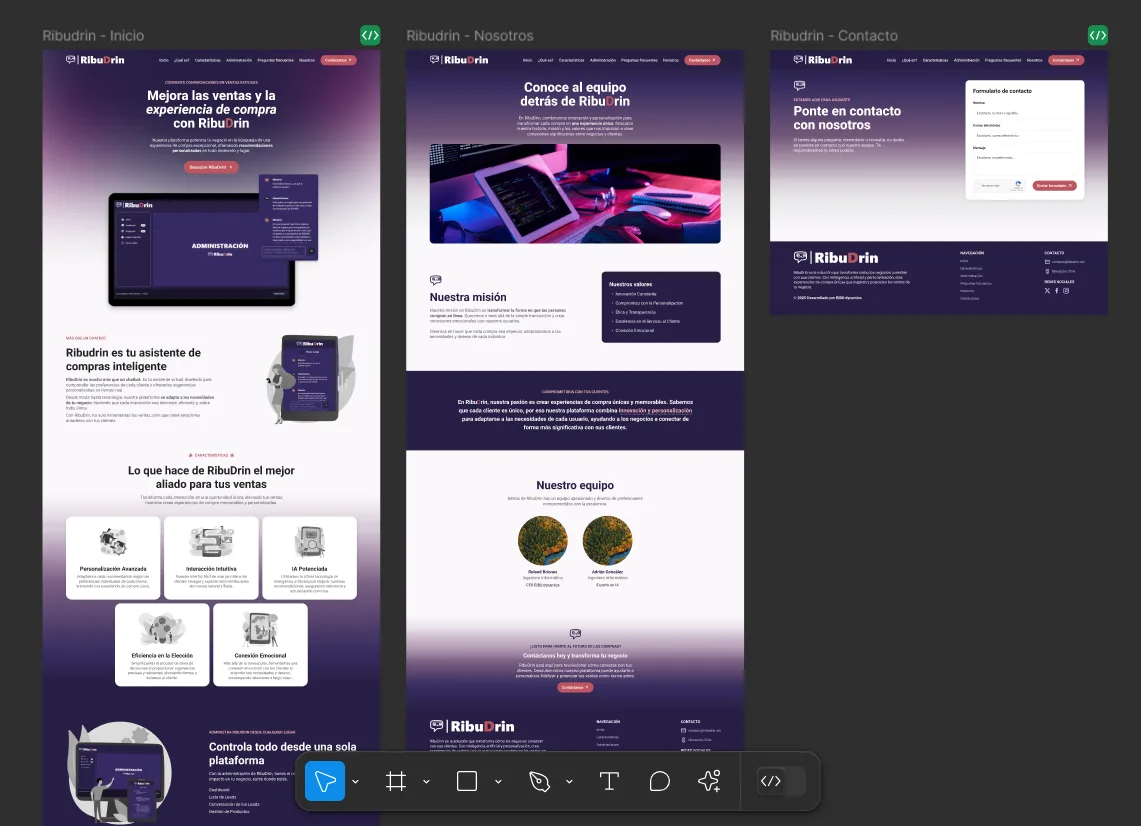Activate the Pen tool

539,781
